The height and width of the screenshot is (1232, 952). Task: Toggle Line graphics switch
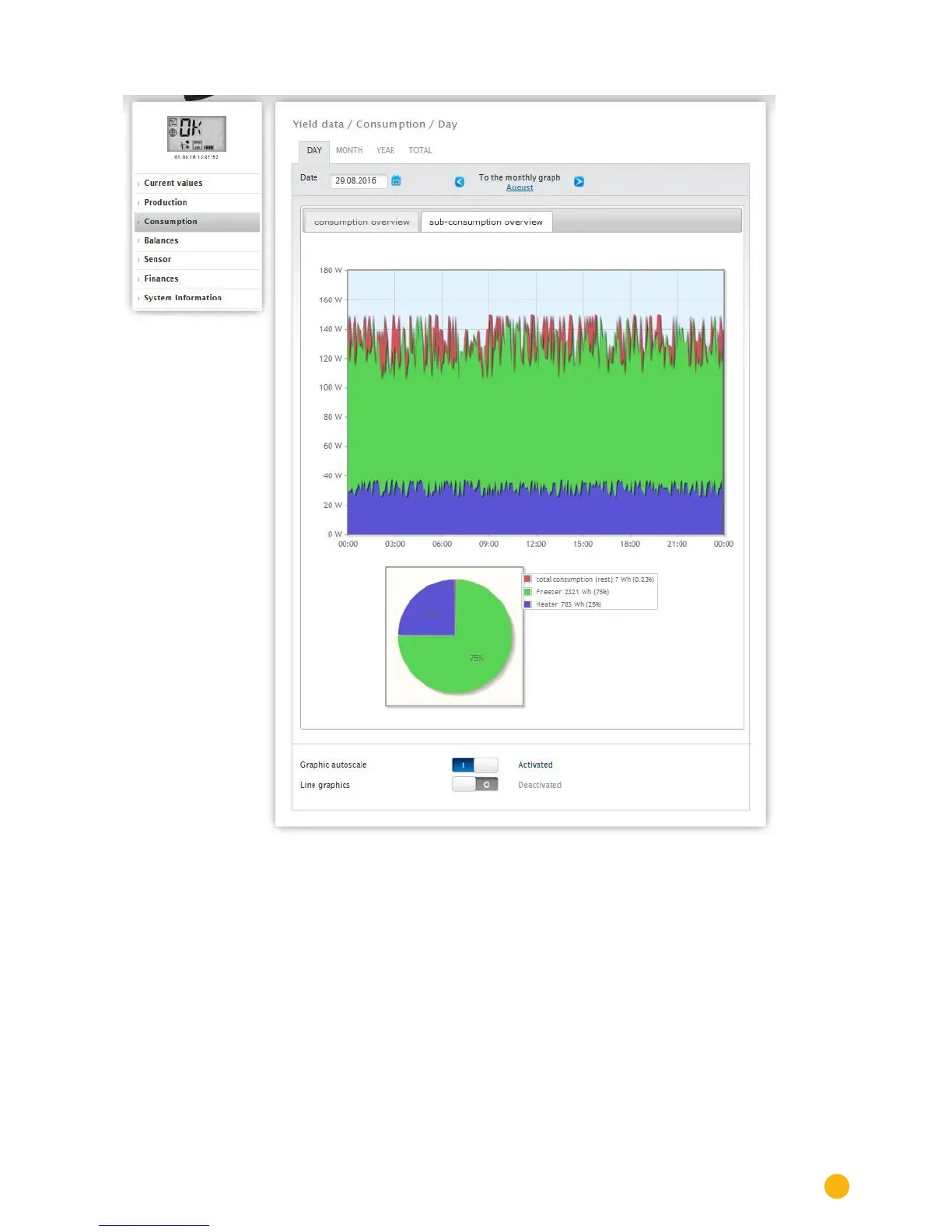point(475,784)
